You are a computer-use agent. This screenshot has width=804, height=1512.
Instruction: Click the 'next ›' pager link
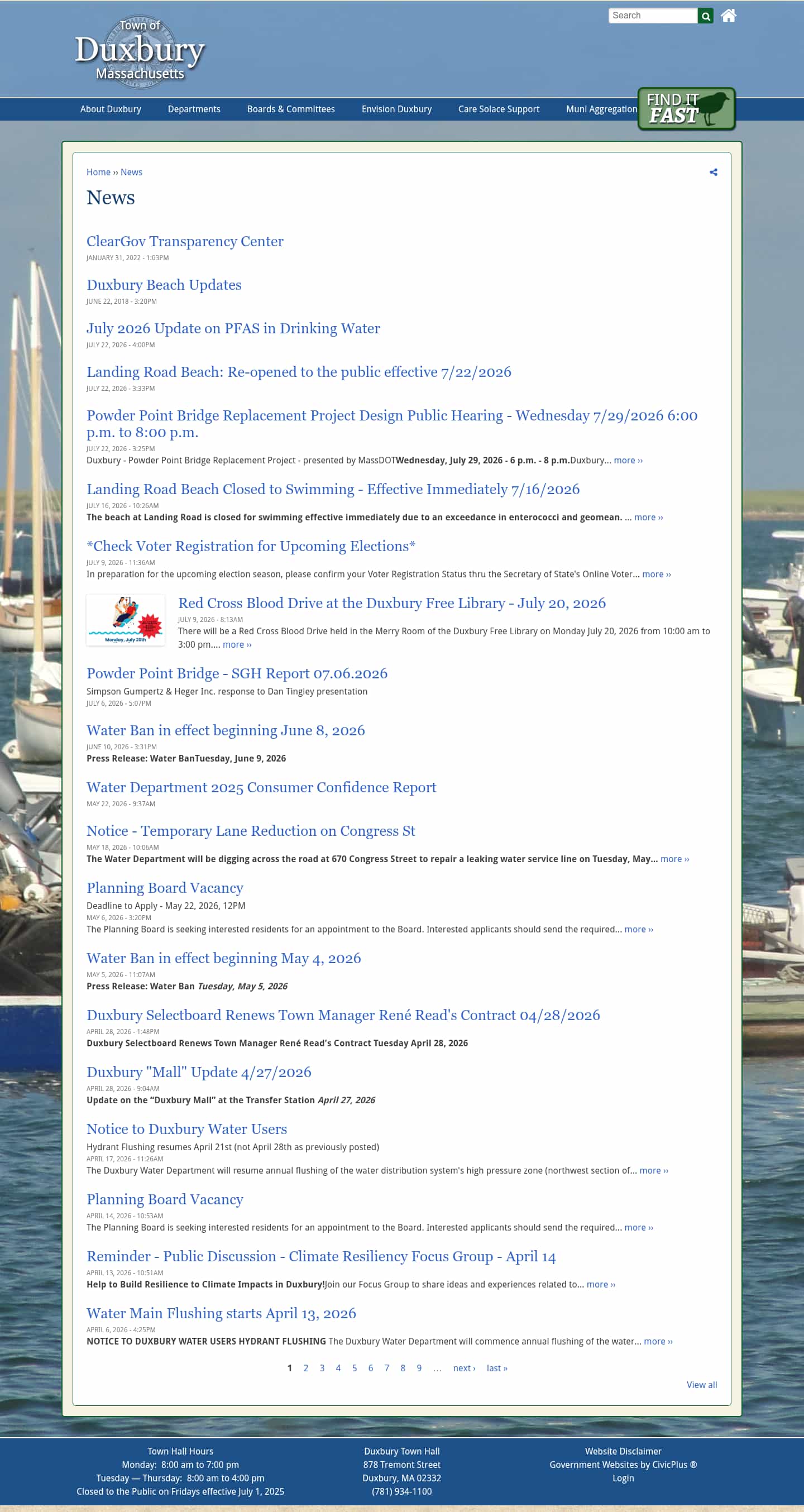coord(464,1368)
